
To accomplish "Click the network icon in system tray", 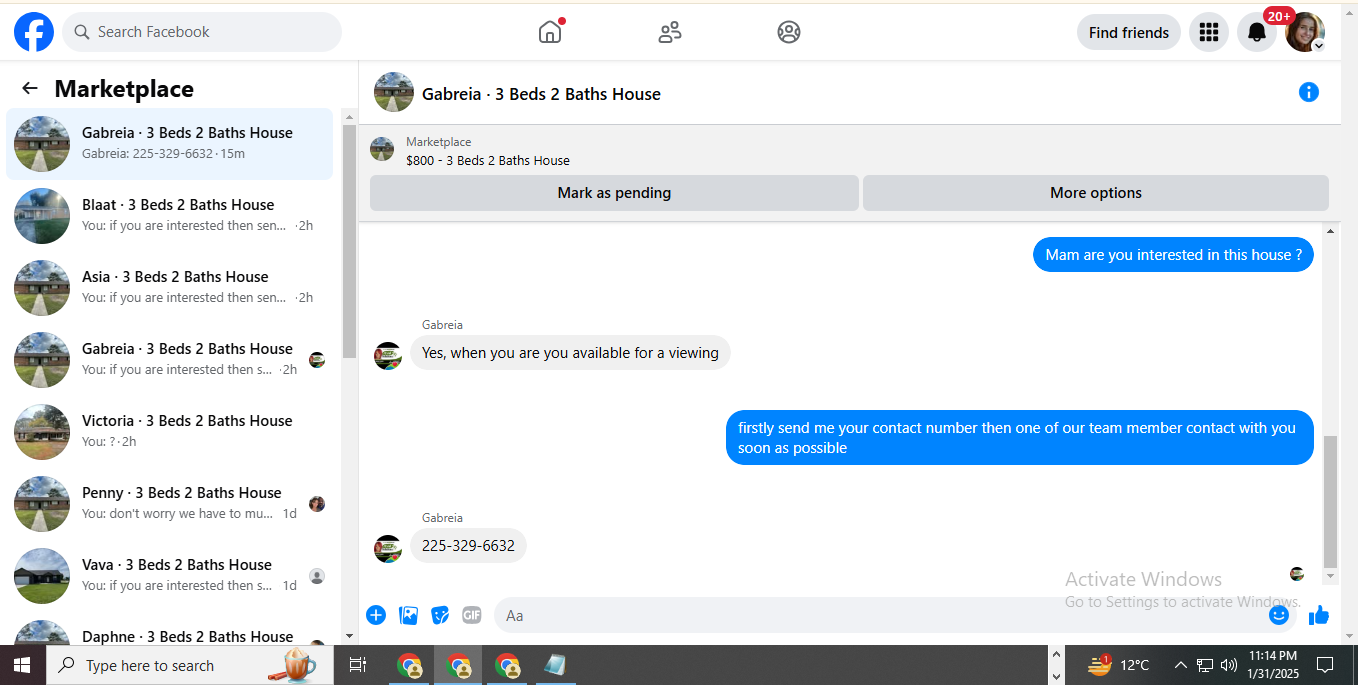I will pyautogui.click(x=1205, y=665).
